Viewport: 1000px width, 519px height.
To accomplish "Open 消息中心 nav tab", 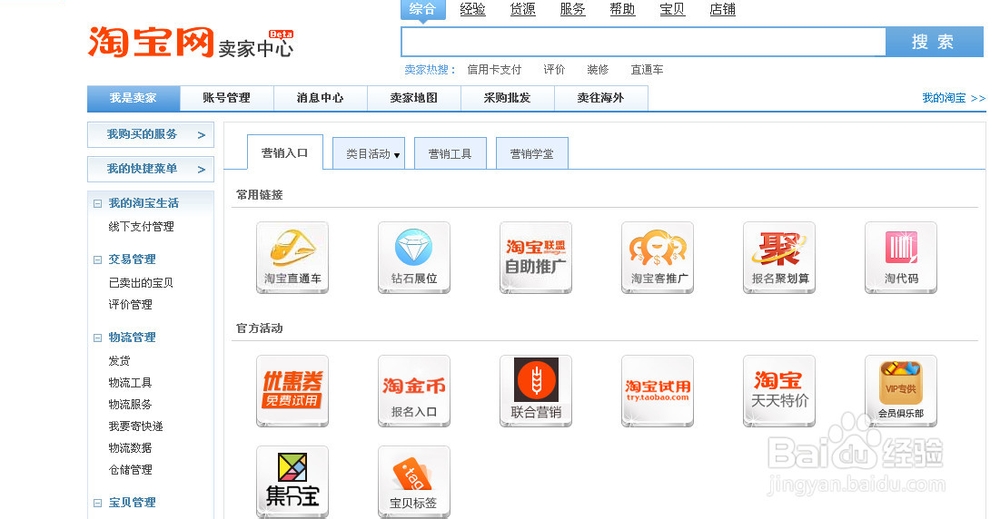I will tap(320, 98).
